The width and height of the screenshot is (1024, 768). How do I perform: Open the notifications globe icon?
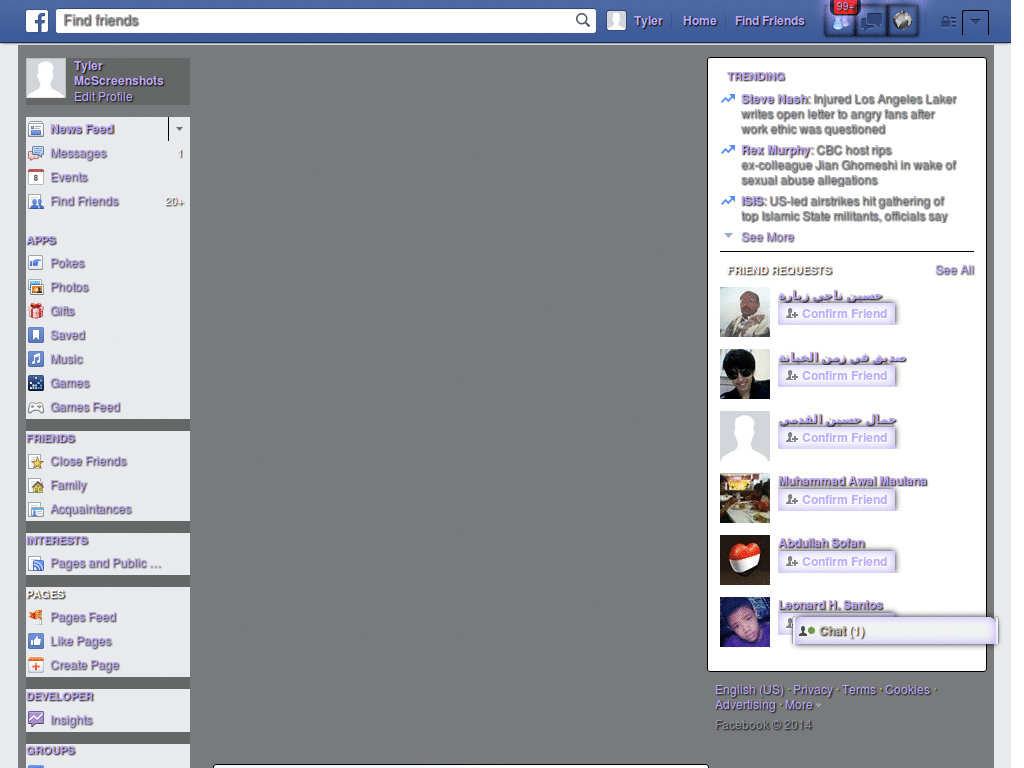click(903, 21)
